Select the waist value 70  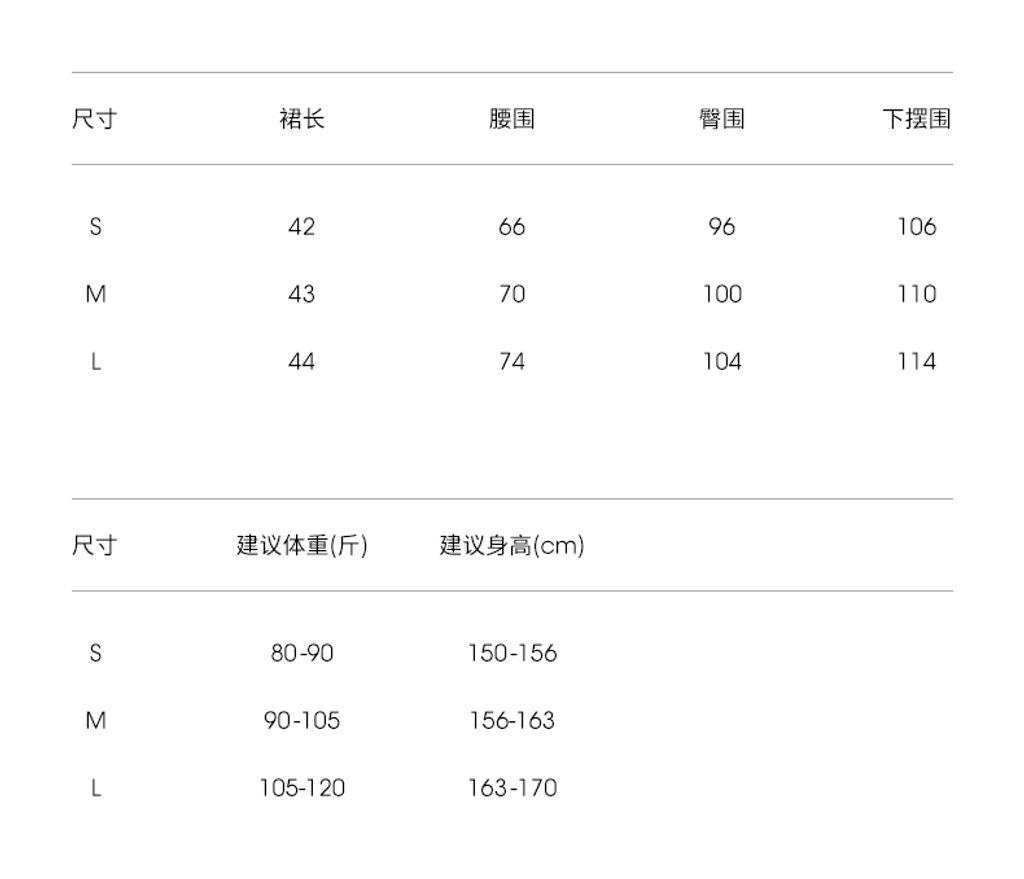click(511, 294)
